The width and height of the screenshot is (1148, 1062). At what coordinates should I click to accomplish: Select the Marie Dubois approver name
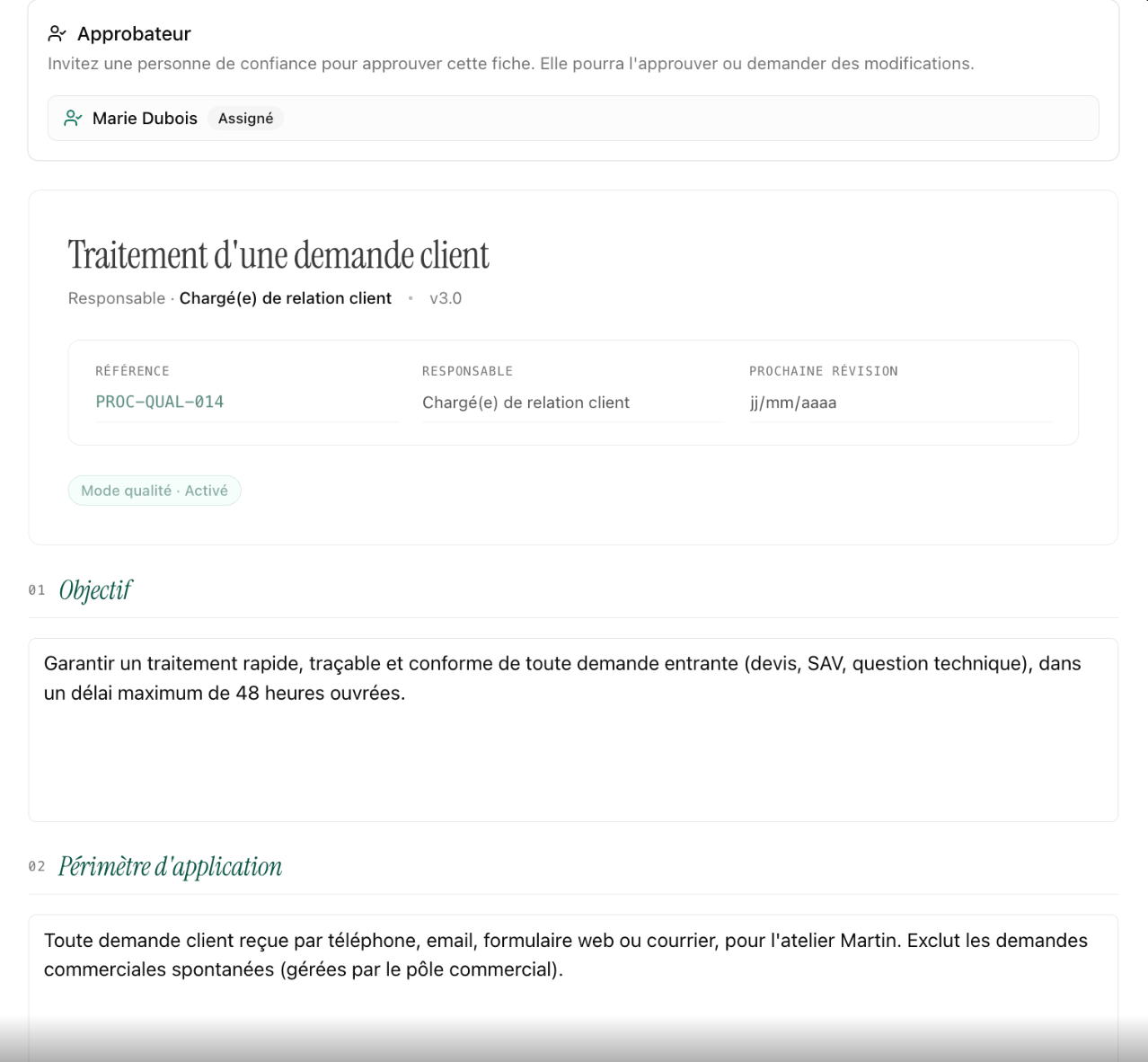[x=145, y=119]
